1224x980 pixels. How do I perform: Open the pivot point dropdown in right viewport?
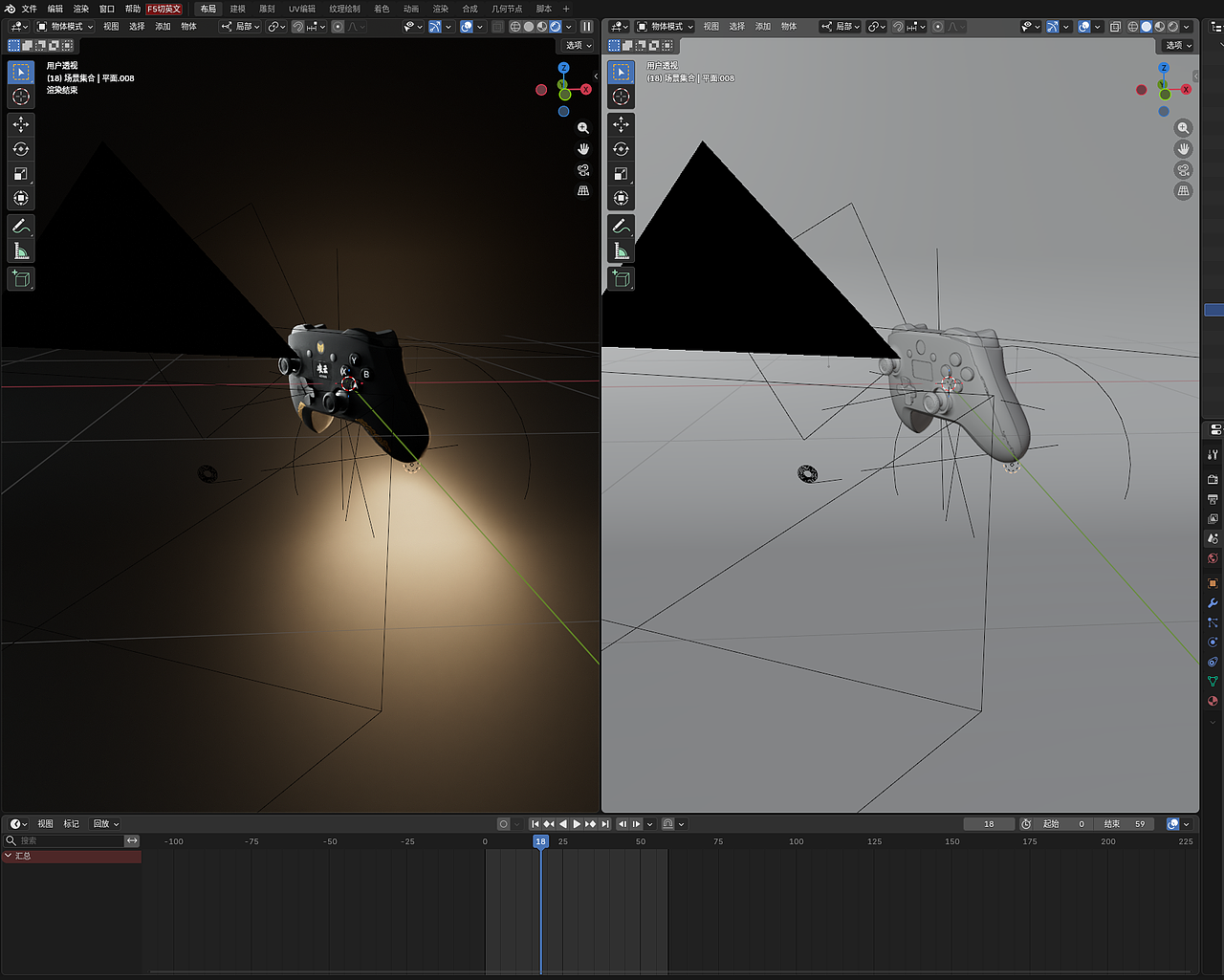(876, 27)
